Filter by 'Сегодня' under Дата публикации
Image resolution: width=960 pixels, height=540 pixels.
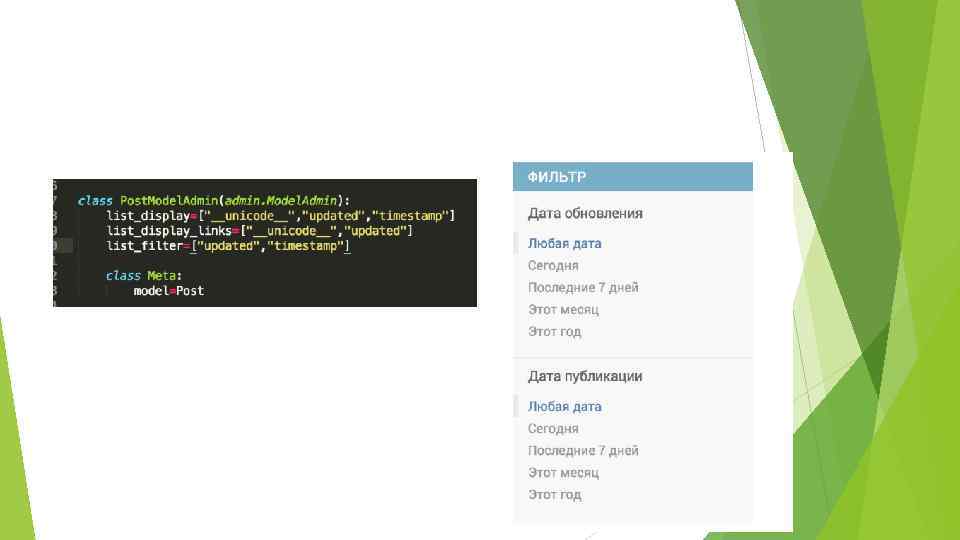[553, 429]
